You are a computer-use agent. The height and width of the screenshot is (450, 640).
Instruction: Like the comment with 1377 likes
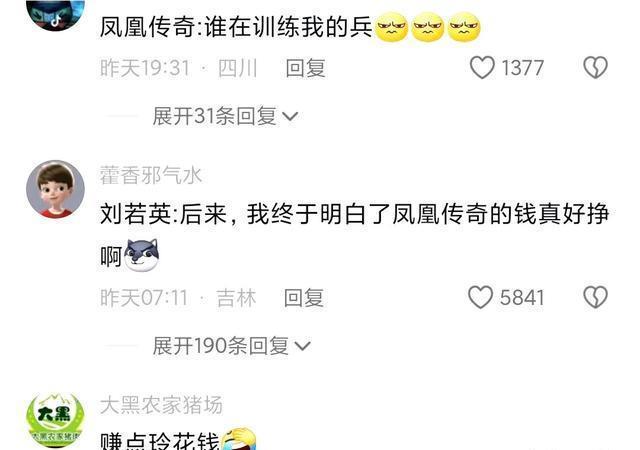tap(482, 67)
